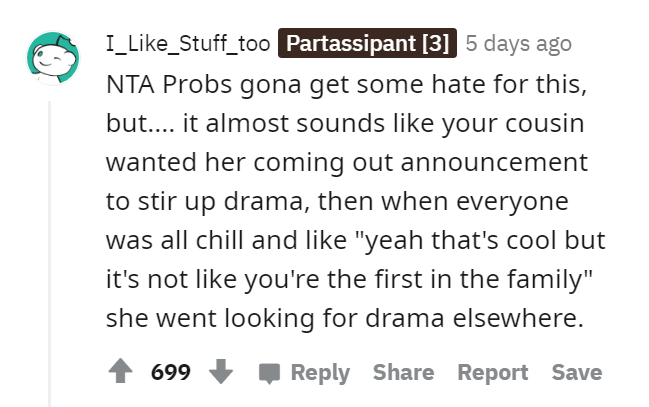
Task: Click the line 'wanted her coming out announcement'
Action: point(347,163)
